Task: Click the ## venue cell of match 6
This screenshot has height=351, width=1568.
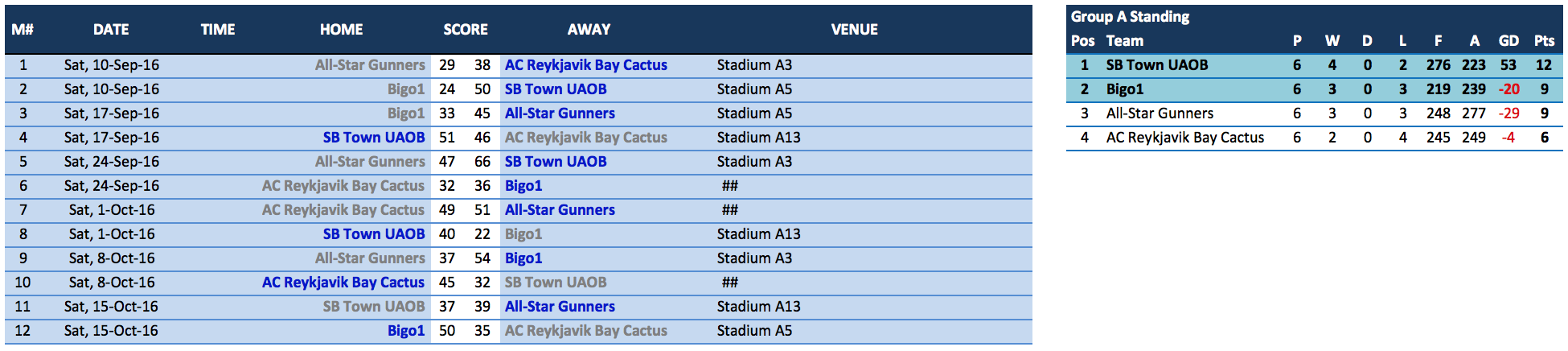Action: (729, 186)
